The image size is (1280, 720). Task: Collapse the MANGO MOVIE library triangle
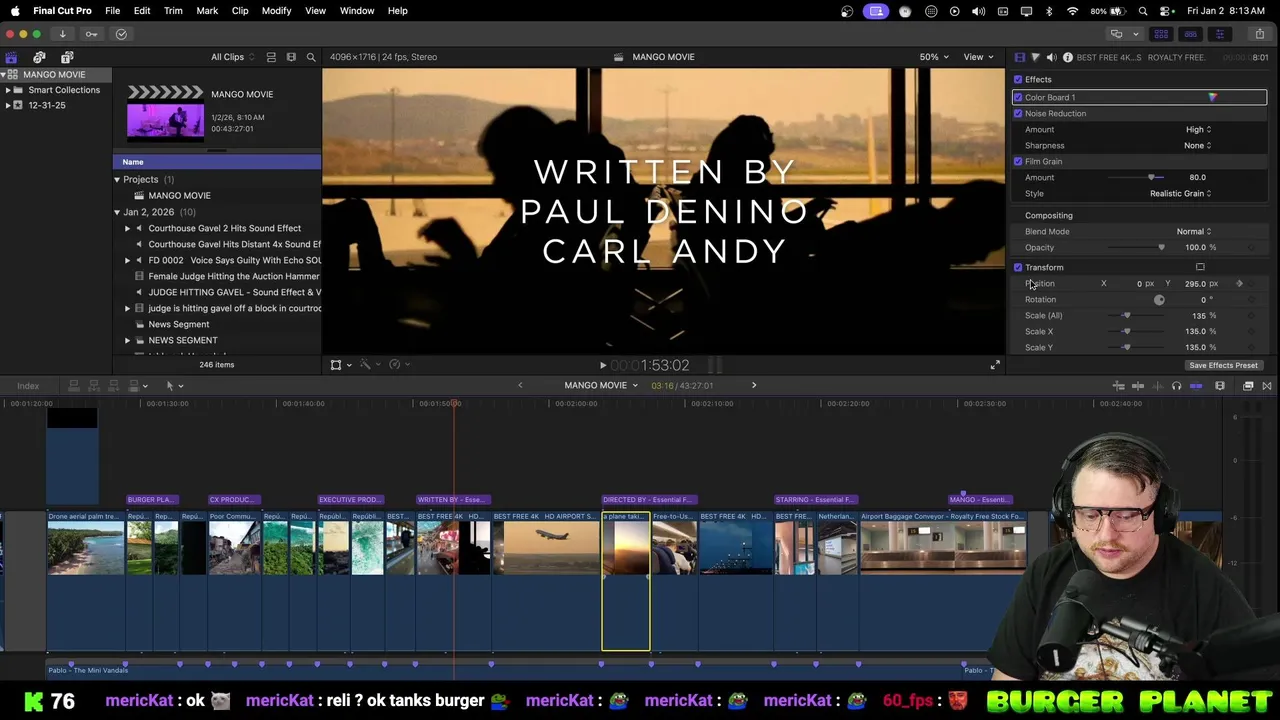tap(4, 75)
